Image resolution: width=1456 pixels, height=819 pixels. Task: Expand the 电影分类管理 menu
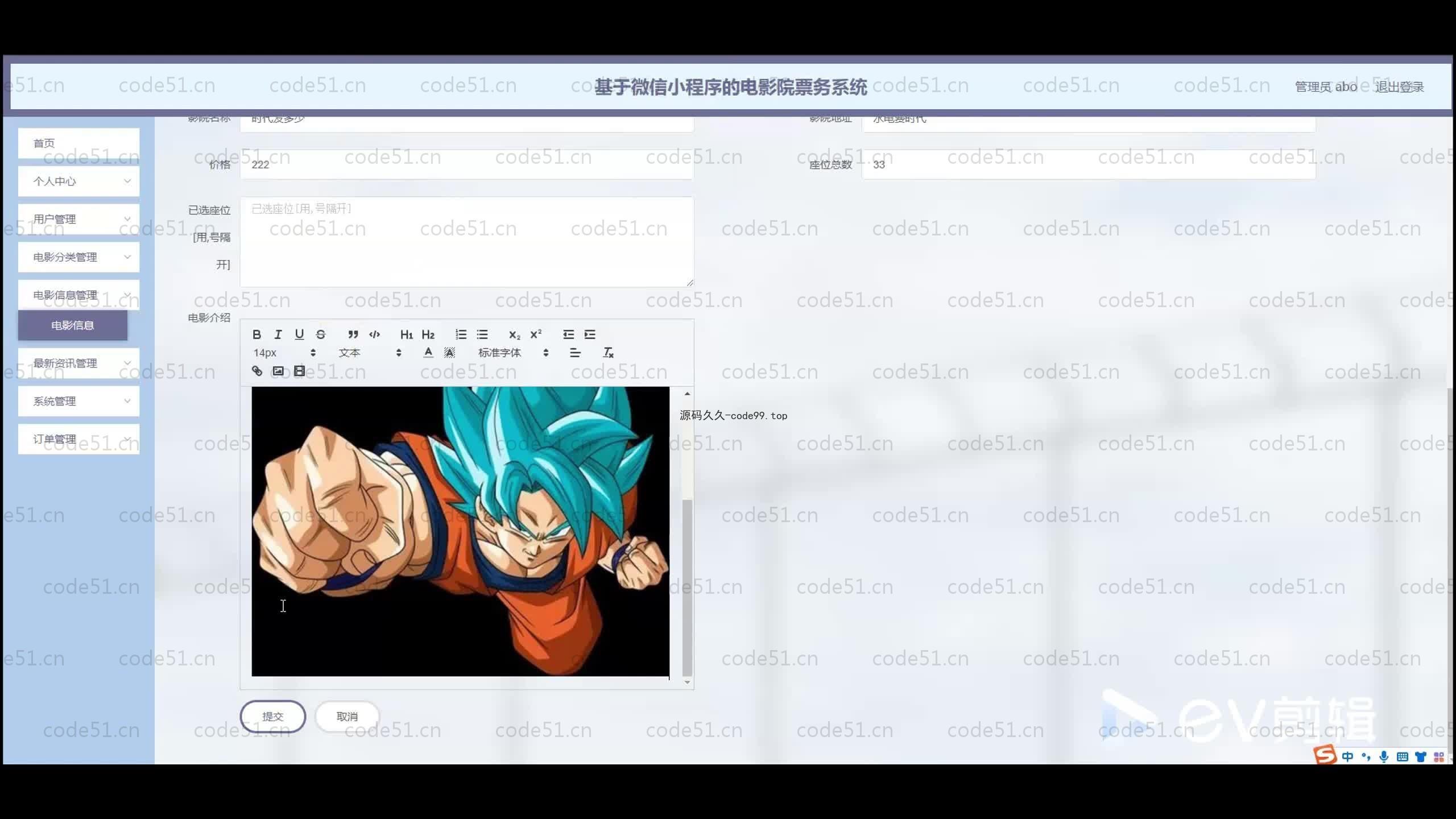pos(78,257)
